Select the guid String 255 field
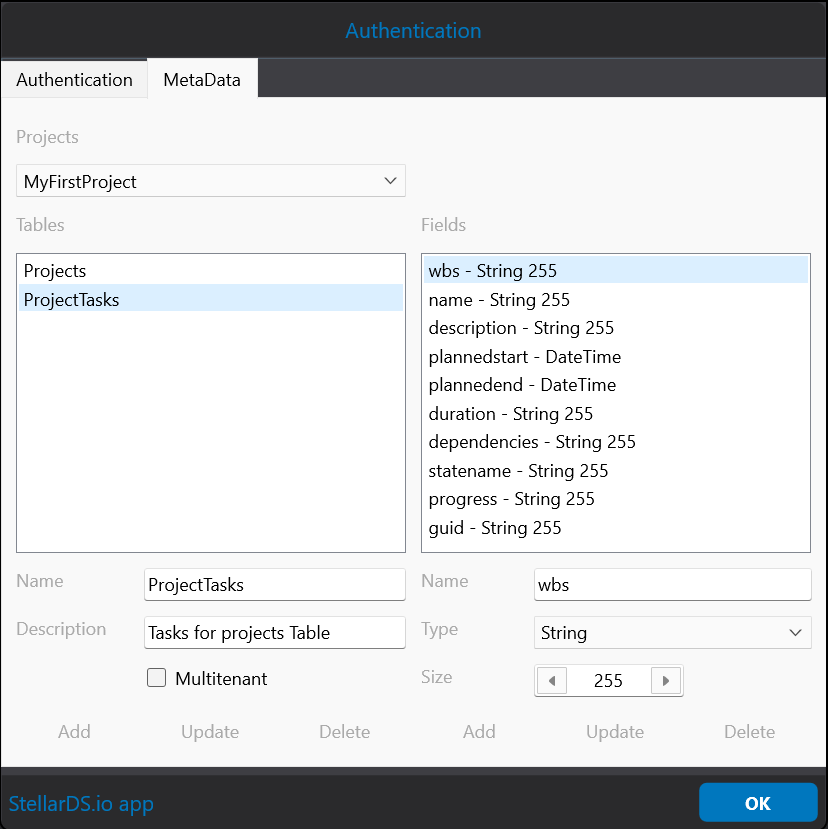Viewport: 828px width, 829px height. pos(494,528)
